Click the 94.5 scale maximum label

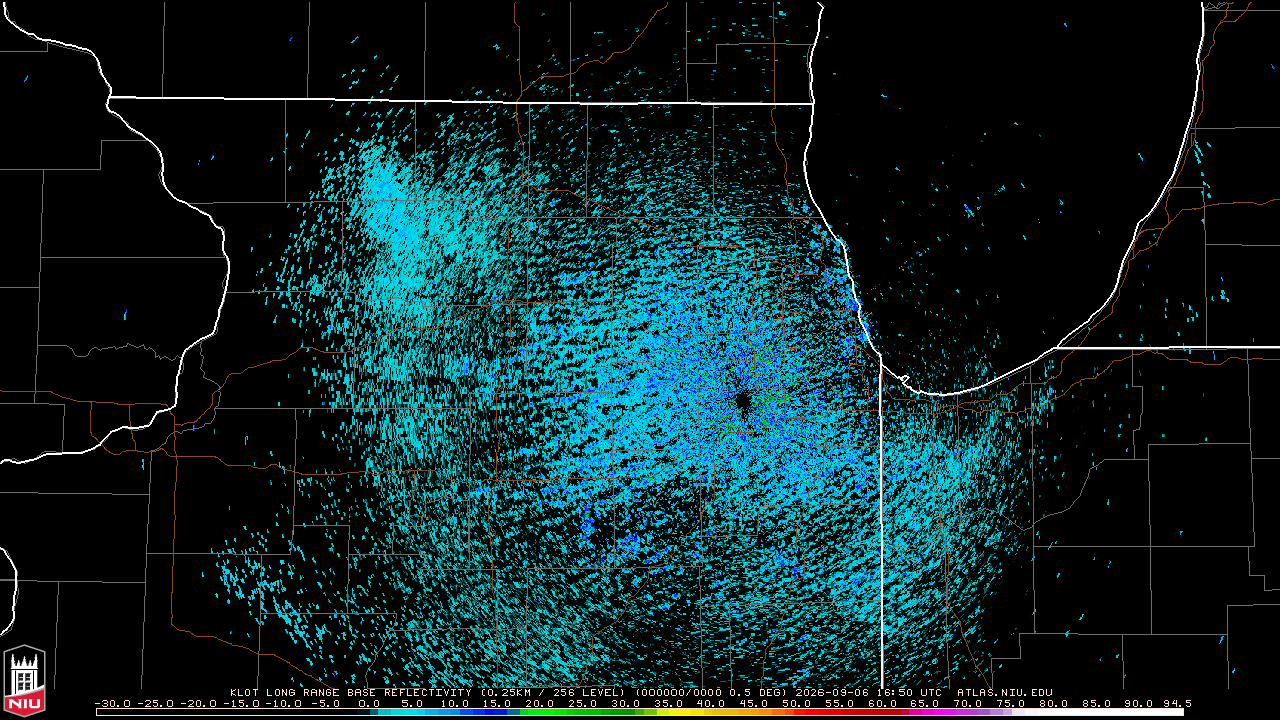click(x=1177, y=703)
